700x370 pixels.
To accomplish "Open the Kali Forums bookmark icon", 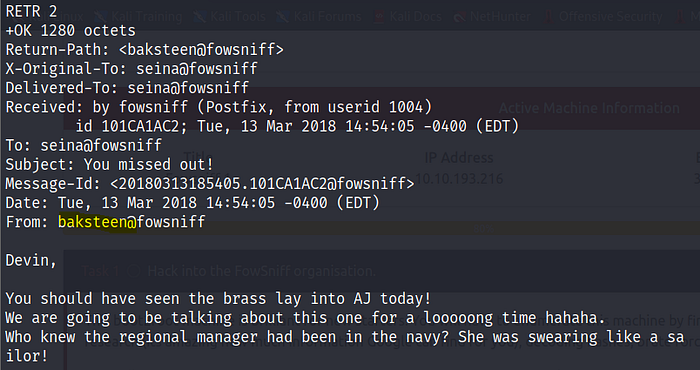I will pos(283,17).
